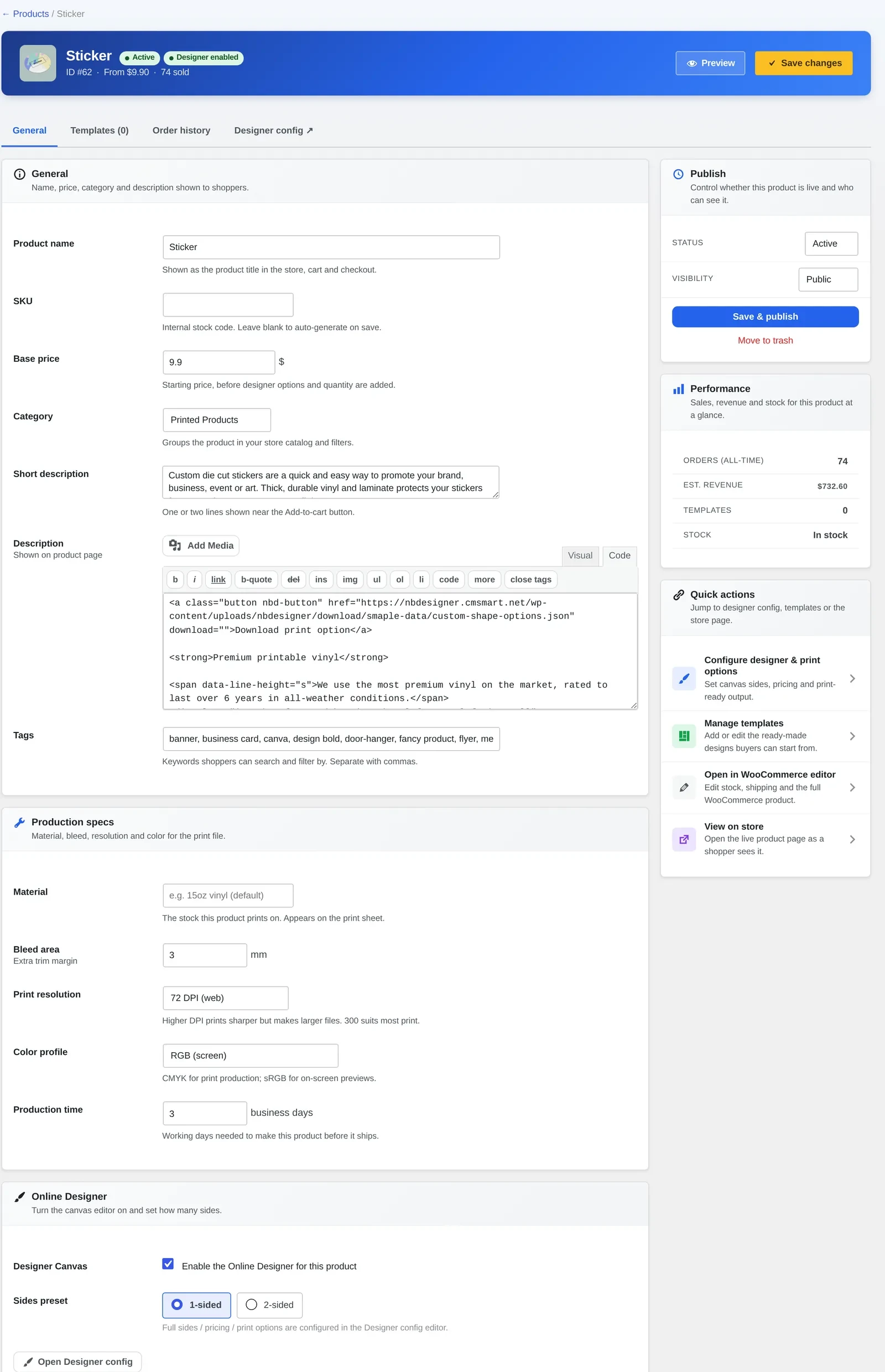
Task: Click the Save & publish button
Action: tap(765, 316)
